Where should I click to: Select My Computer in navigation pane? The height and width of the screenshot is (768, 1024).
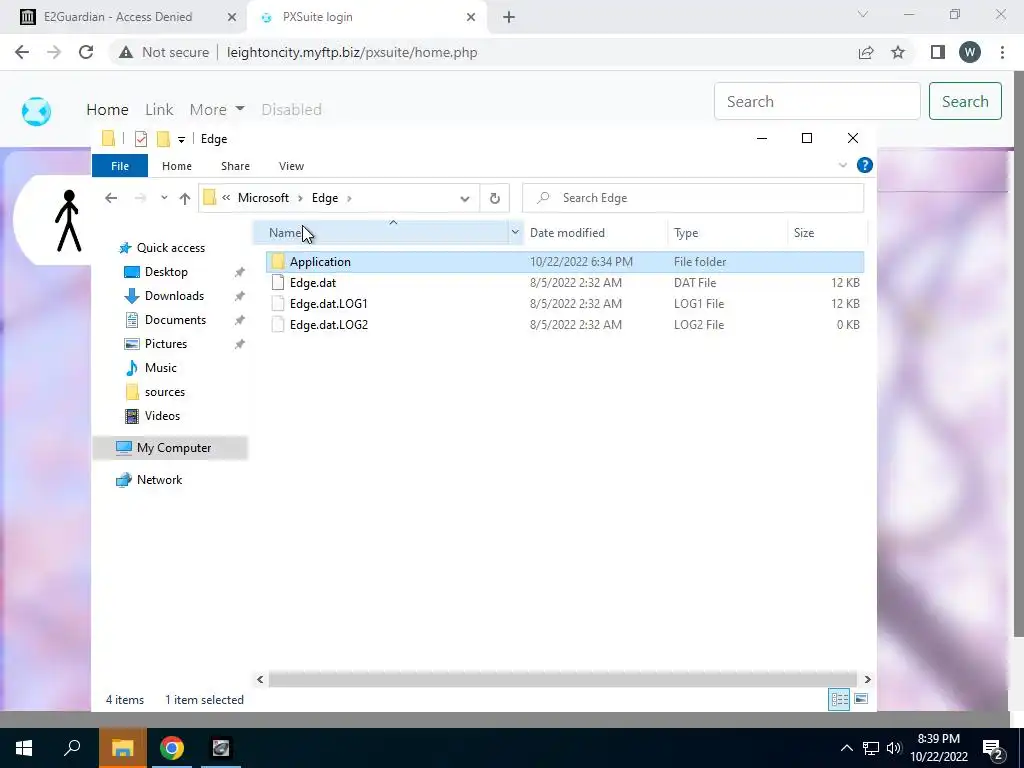click(x=170, y=448)
